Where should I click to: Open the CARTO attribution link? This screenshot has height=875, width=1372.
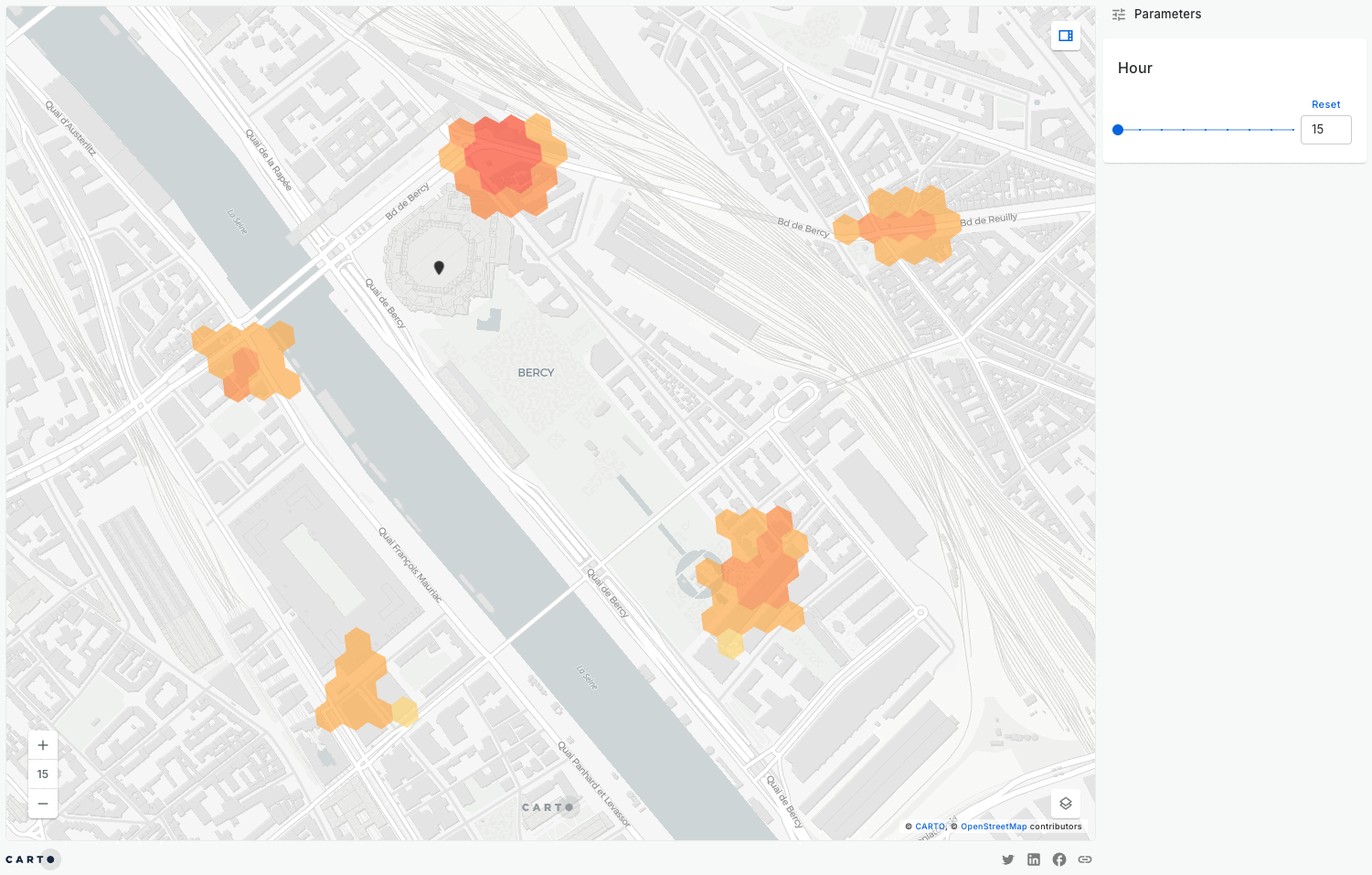pyautogui.click(x=929, y=826)
